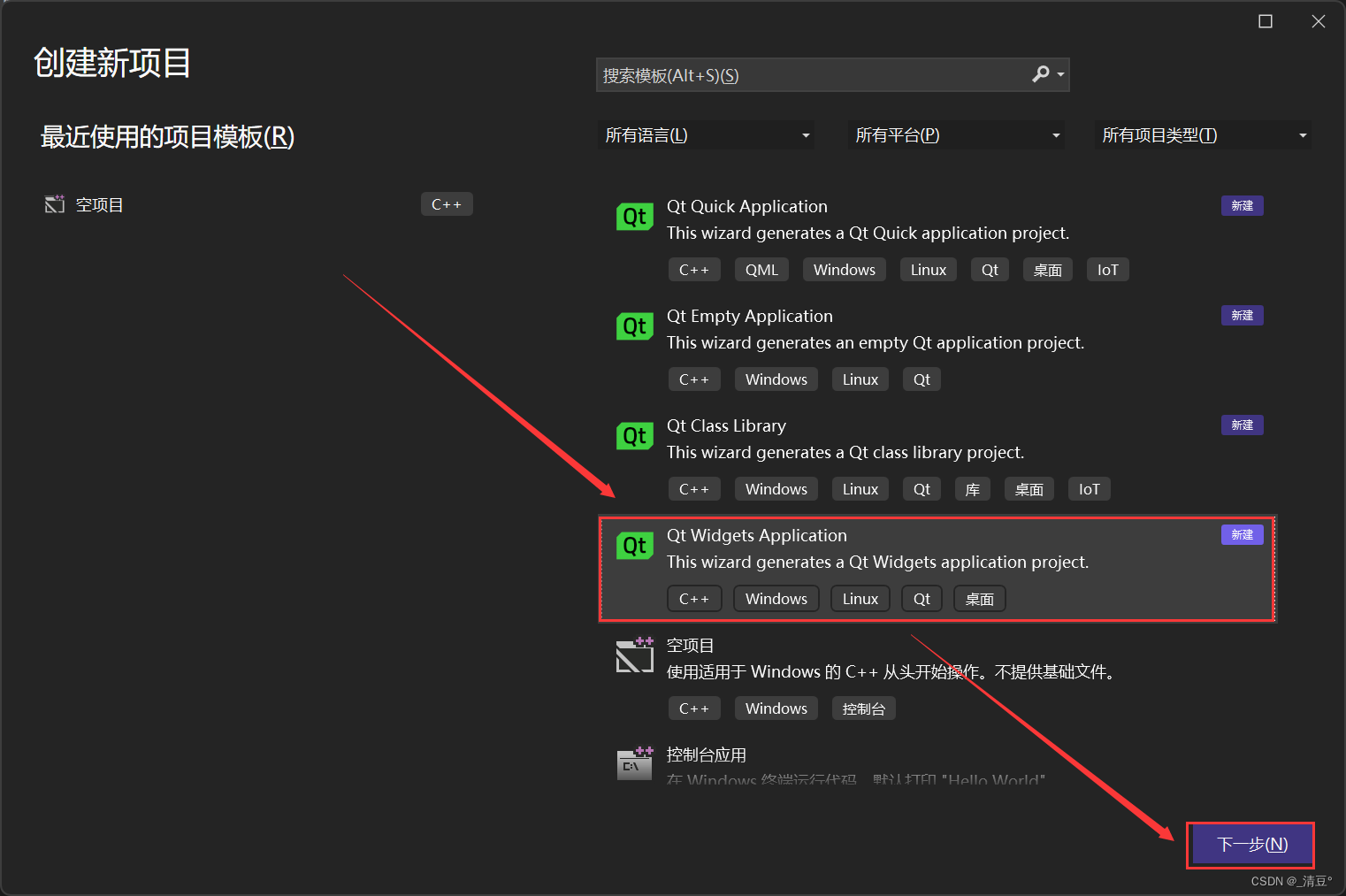
Task: Click the Qt tag under Qt Empty Application
Action: [922, 379]
